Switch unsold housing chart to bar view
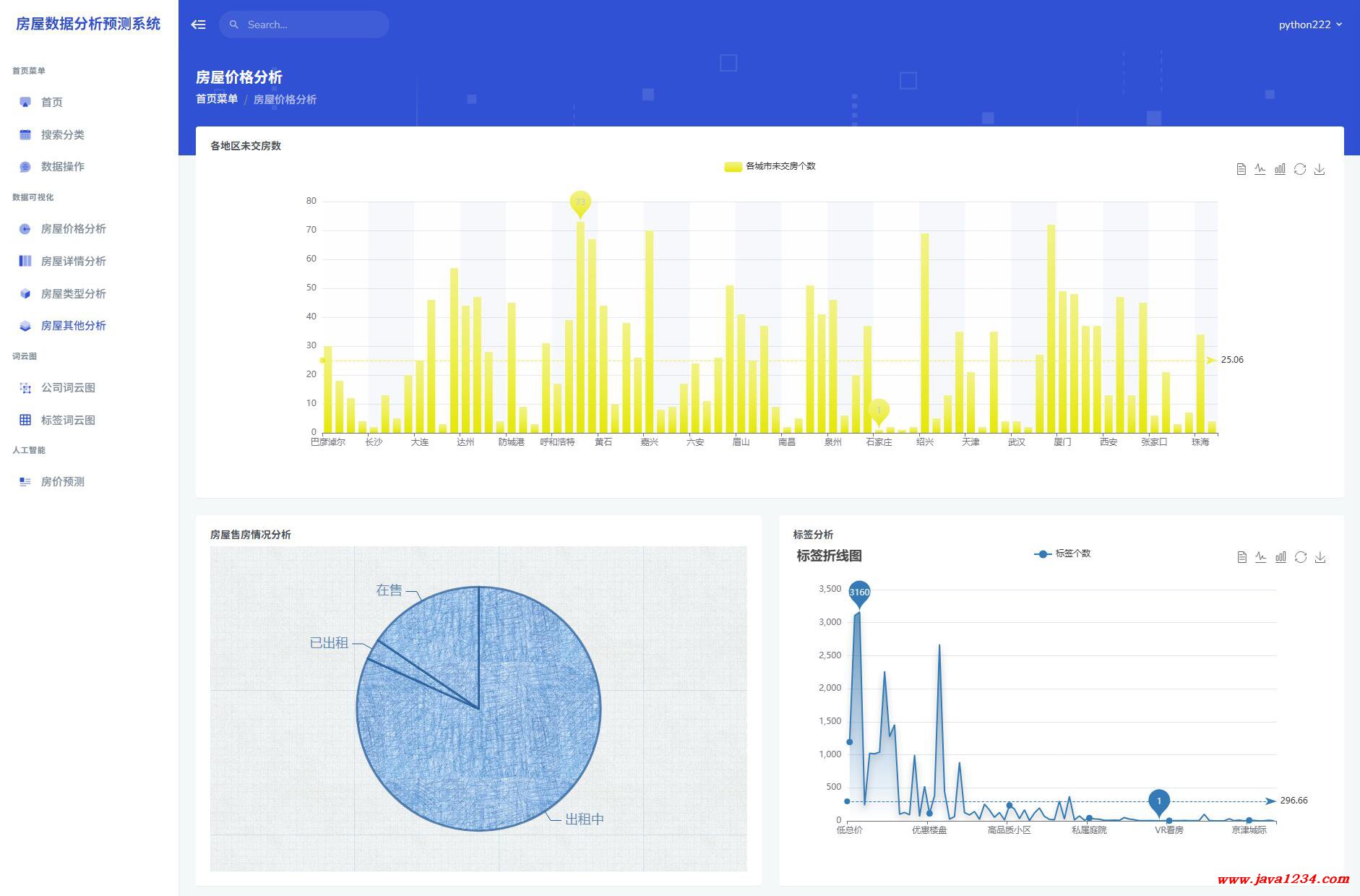 pyautogui.click(x=1280, y=169)
